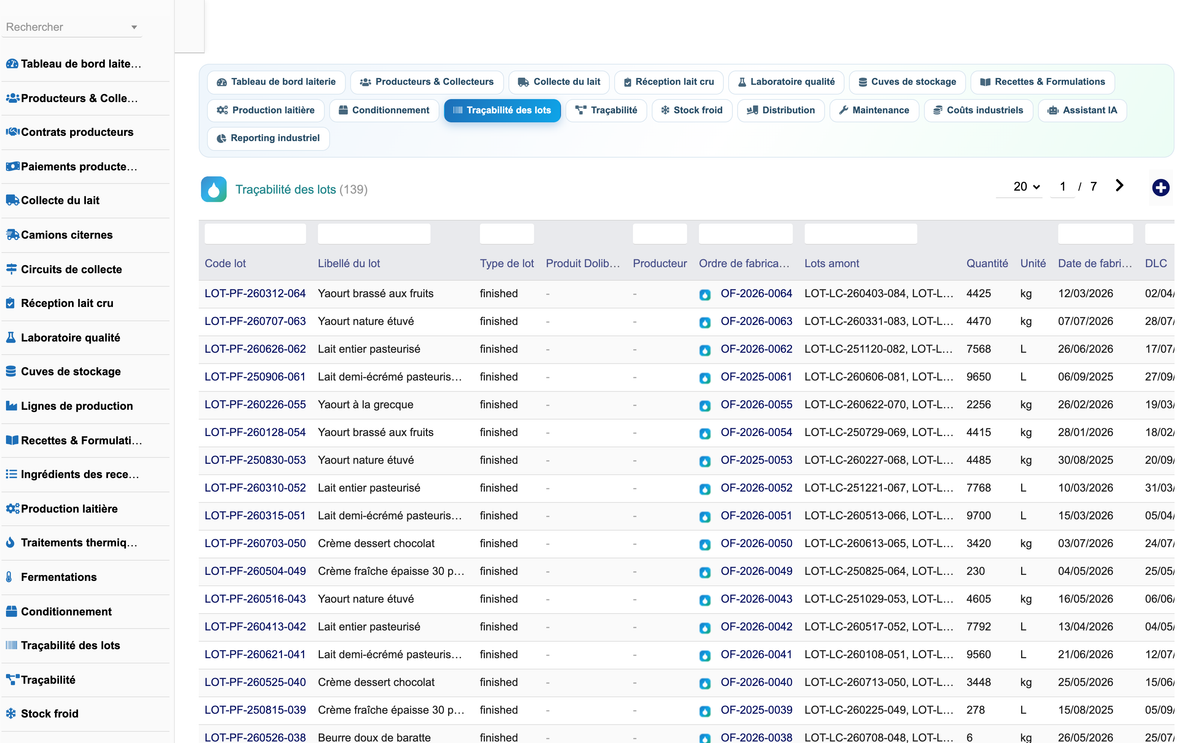1200x743 pixels.
Task: Click cell 'Yaourt à la grecque'
Action: click(x=365, y=405)
